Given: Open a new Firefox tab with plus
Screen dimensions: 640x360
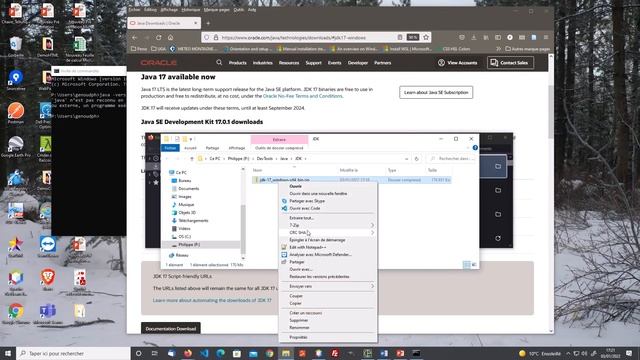Looking at the screenshot, I should coord(208,23).
